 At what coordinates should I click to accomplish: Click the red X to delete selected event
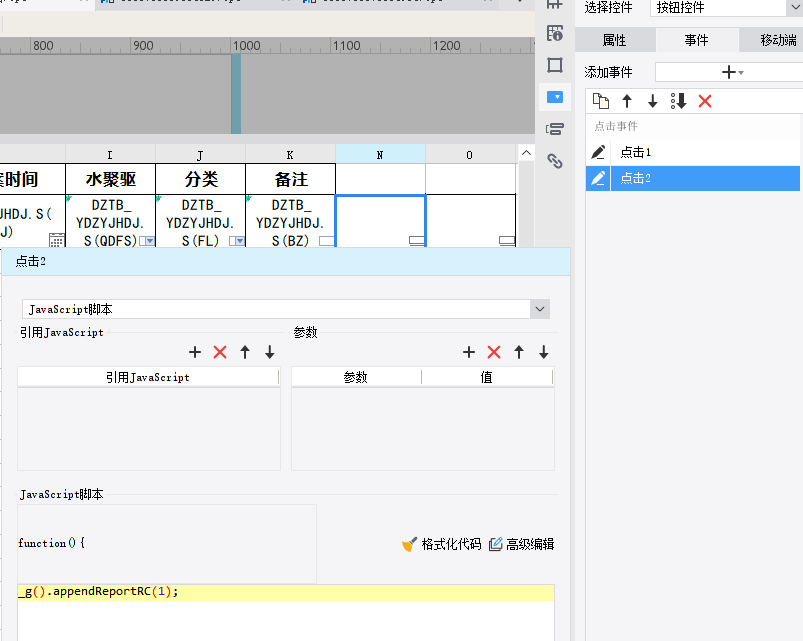coord(705,101)
